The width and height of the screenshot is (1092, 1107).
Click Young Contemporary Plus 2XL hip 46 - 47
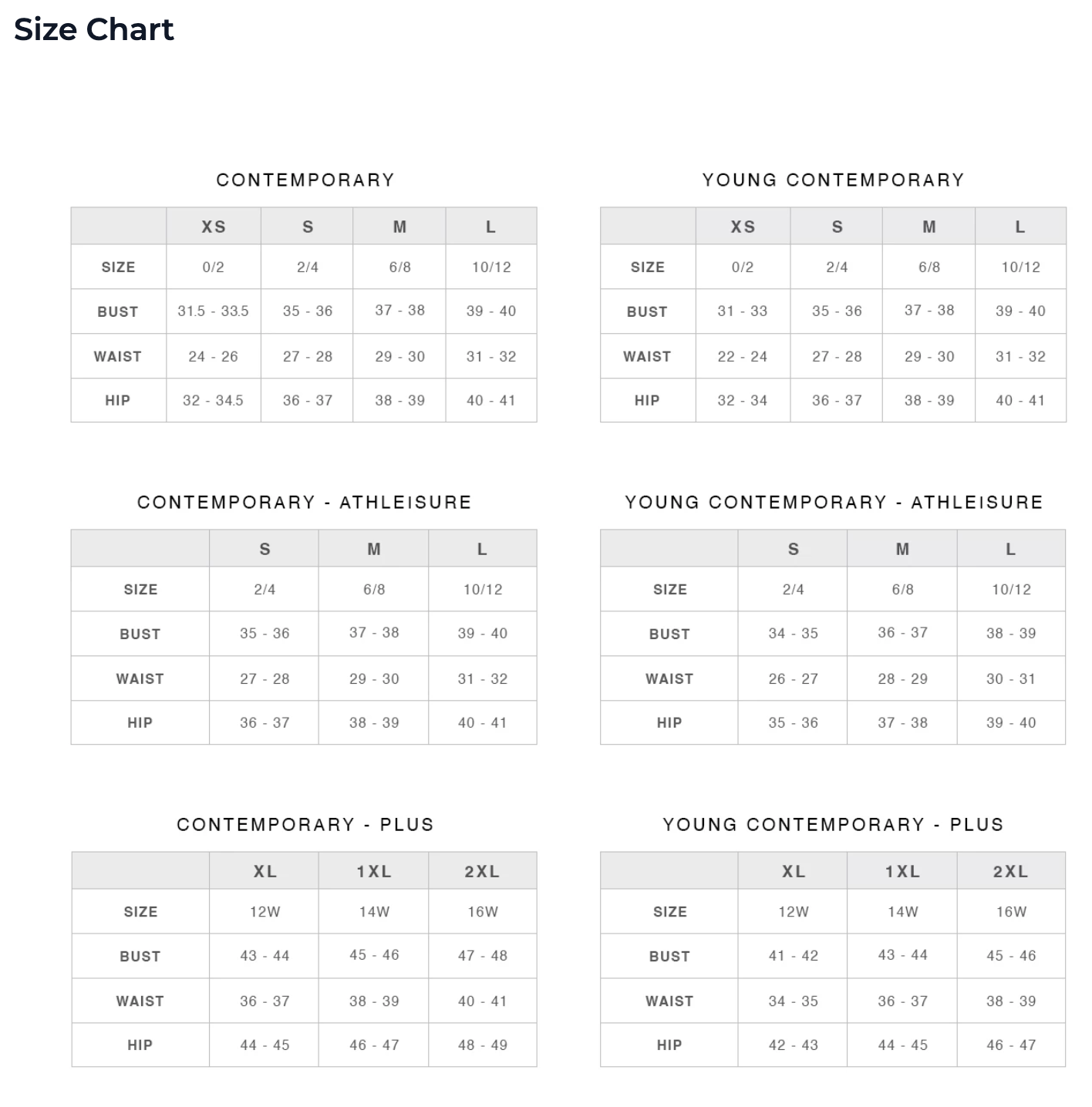click(x=1011, y=1045)
